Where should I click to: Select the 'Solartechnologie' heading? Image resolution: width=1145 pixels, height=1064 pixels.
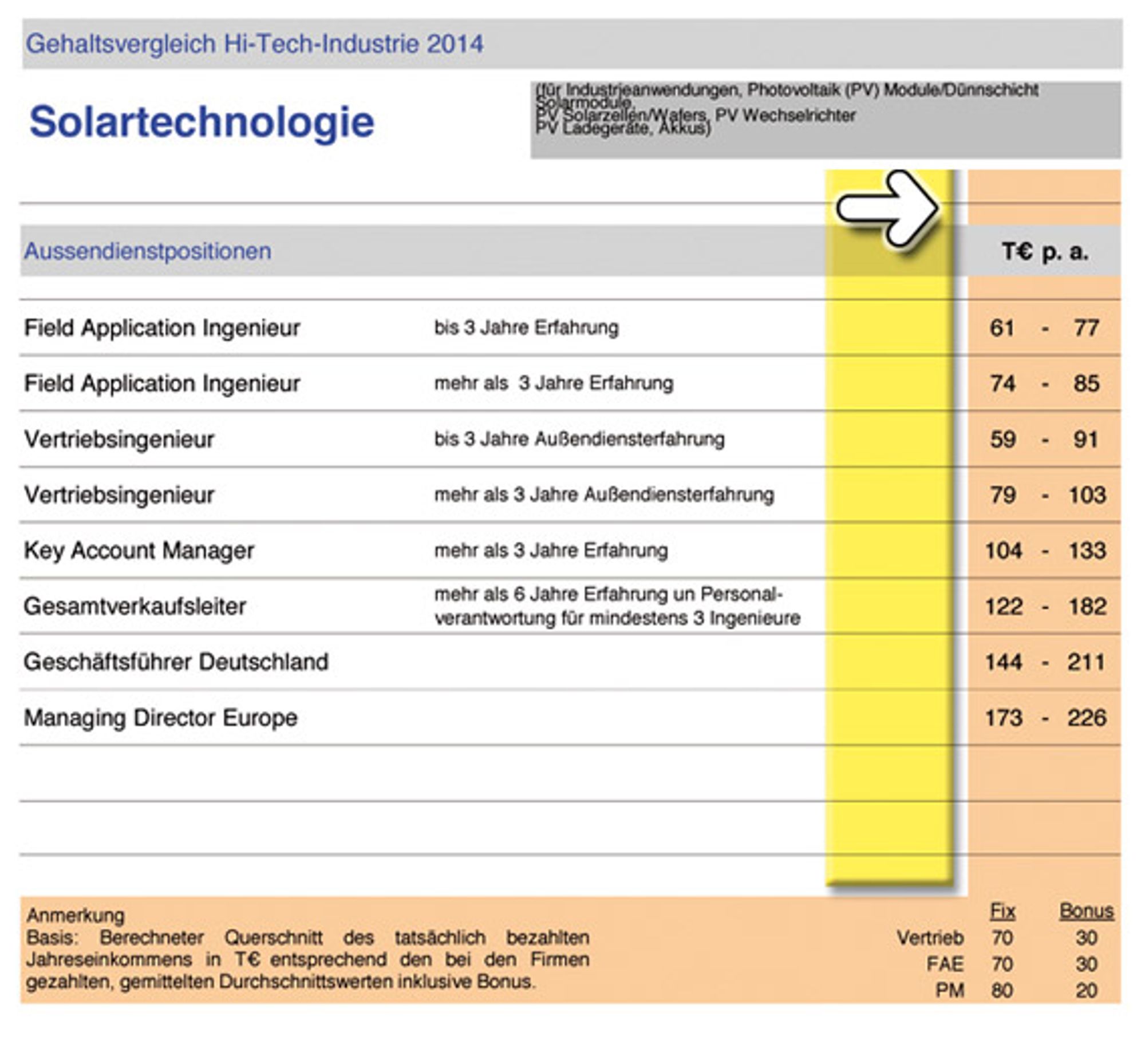202,122
